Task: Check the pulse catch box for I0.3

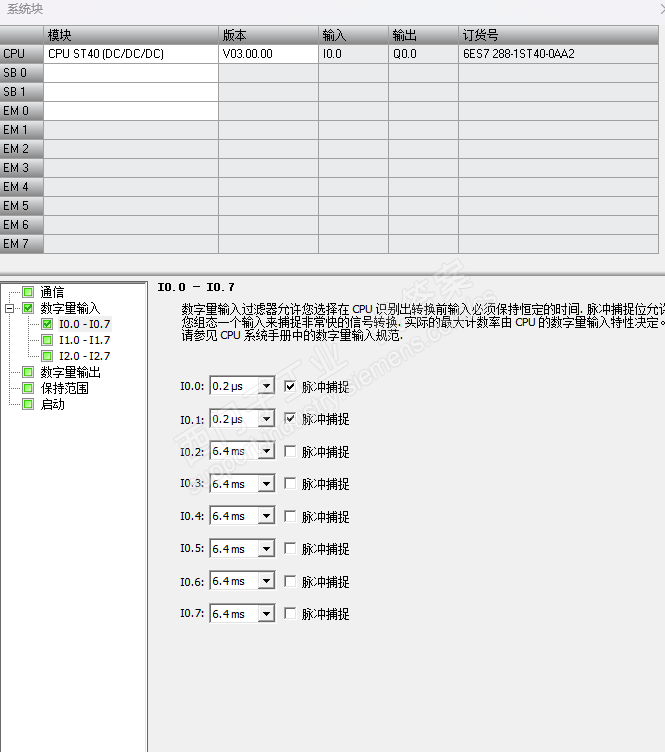Action: pyautogui.click(x=290, y=483)
